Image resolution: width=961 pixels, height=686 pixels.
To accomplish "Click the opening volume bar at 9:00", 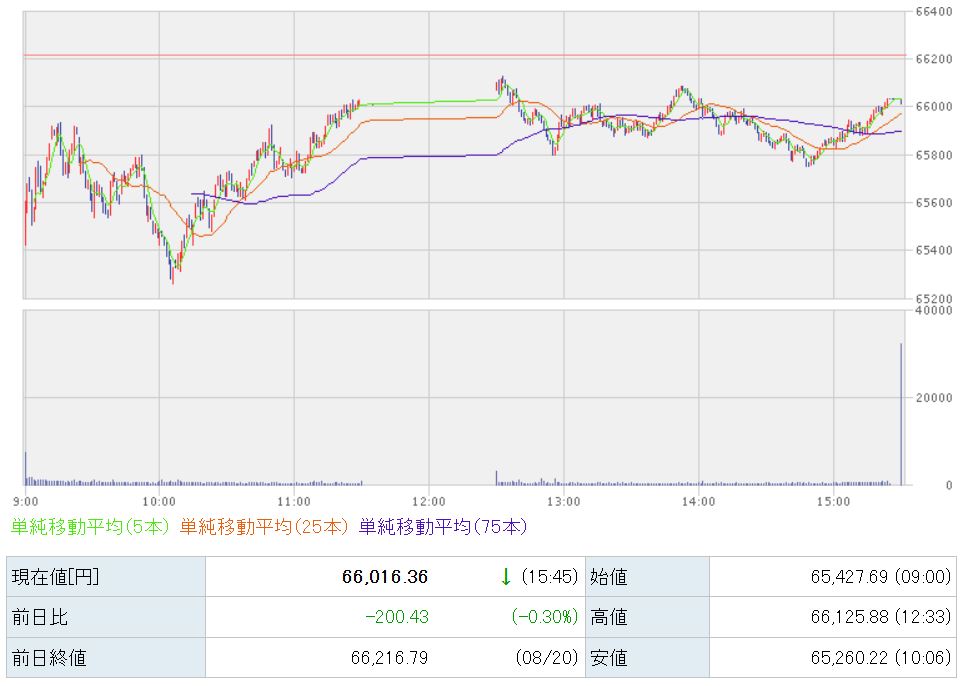I will [26, 469].
